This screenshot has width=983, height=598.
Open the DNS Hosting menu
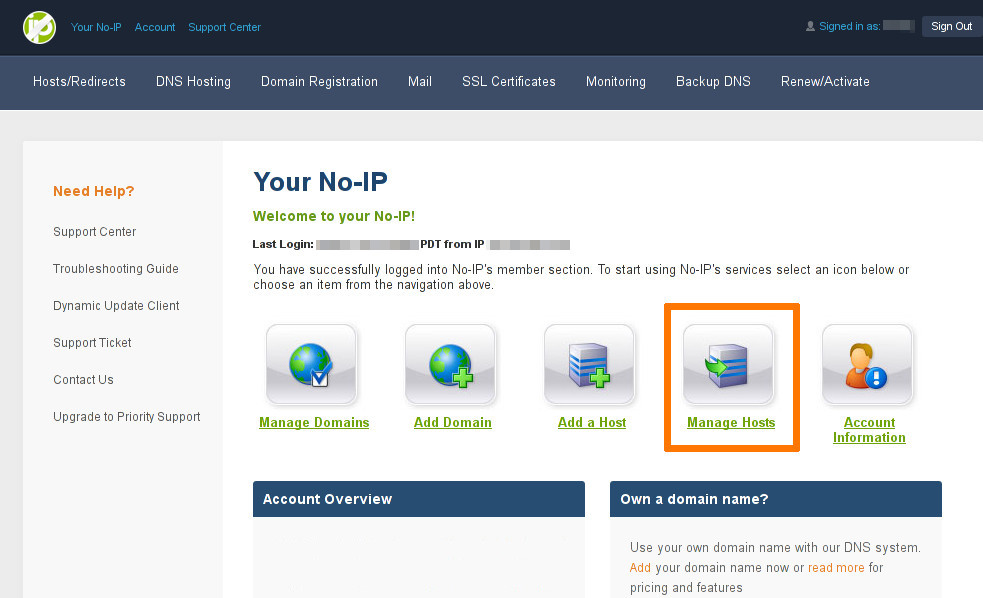pos(193,81)
